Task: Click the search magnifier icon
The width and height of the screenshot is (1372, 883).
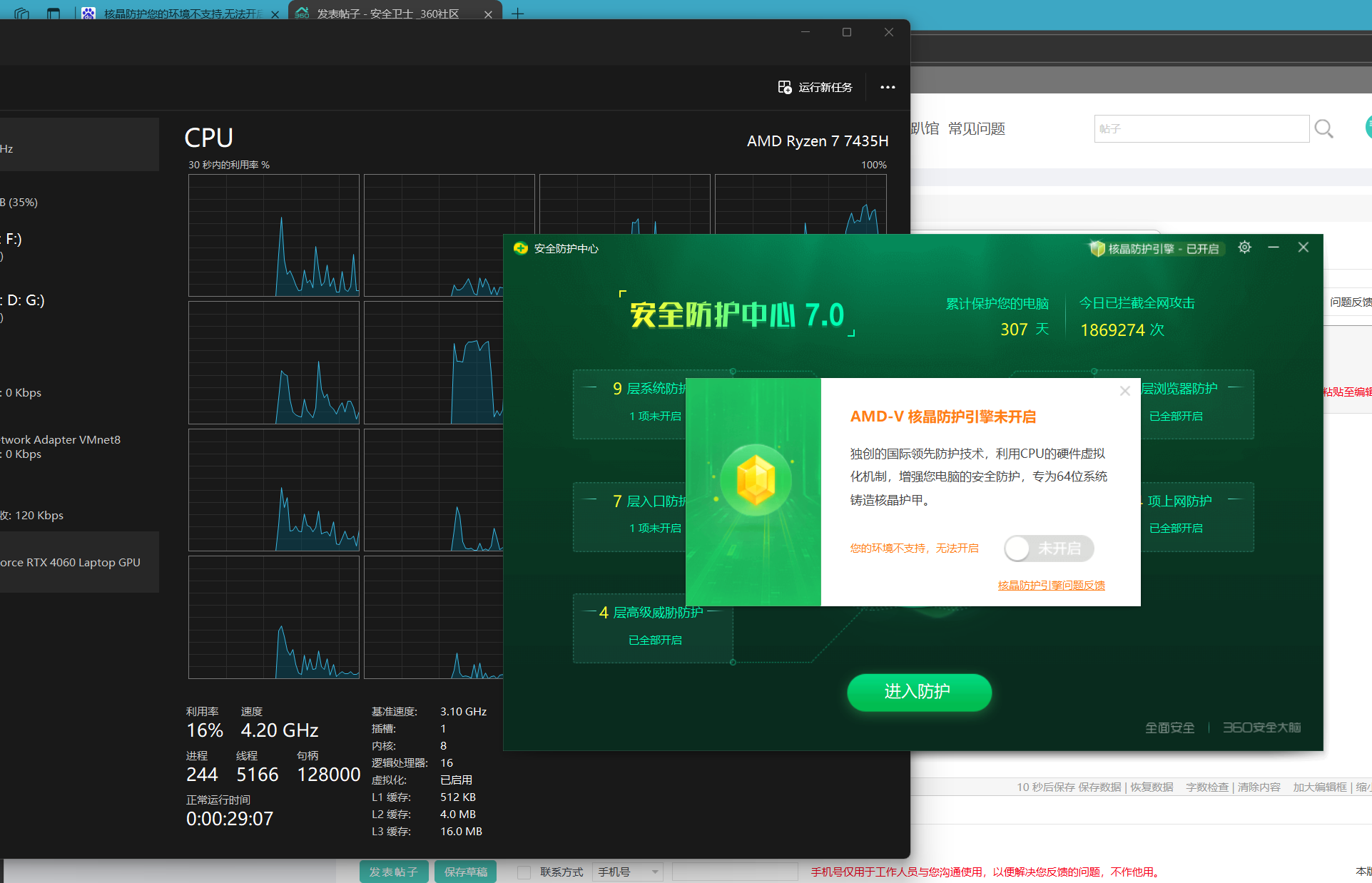Action: [1323, 129]
